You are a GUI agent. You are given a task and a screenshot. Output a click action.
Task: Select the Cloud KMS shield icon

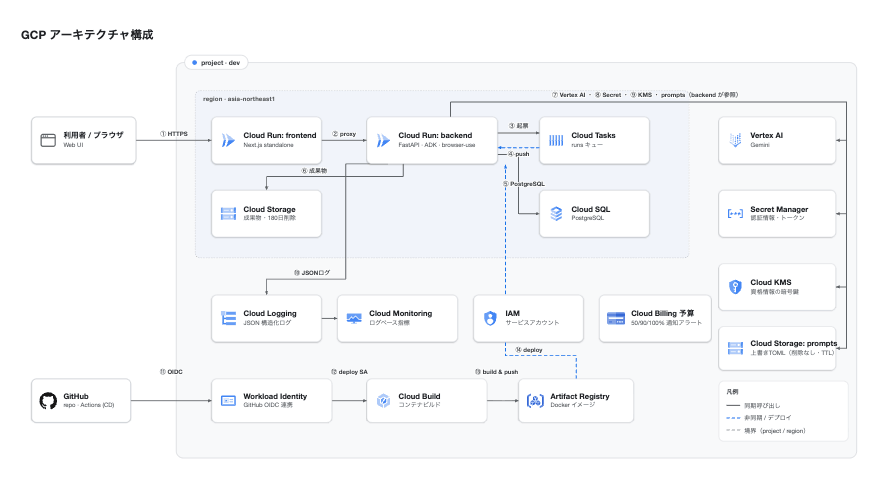click(735, 287)
